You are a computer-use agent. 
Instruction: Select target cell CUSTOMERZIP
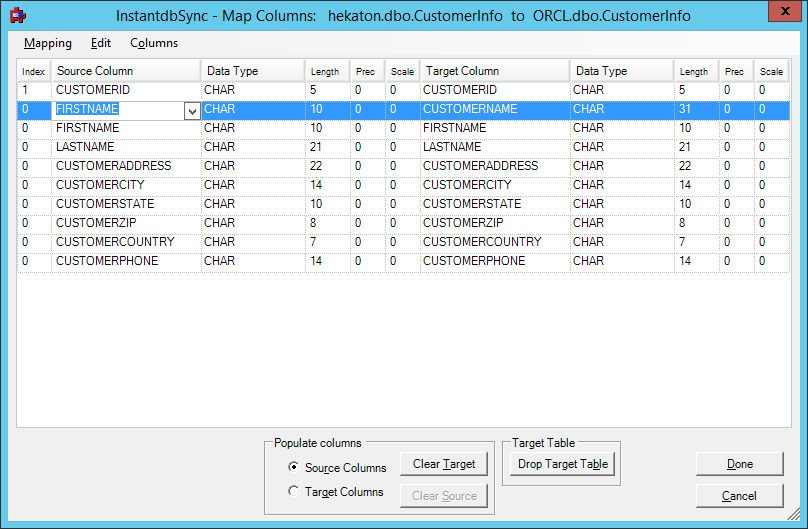click(x=495, y=224)
